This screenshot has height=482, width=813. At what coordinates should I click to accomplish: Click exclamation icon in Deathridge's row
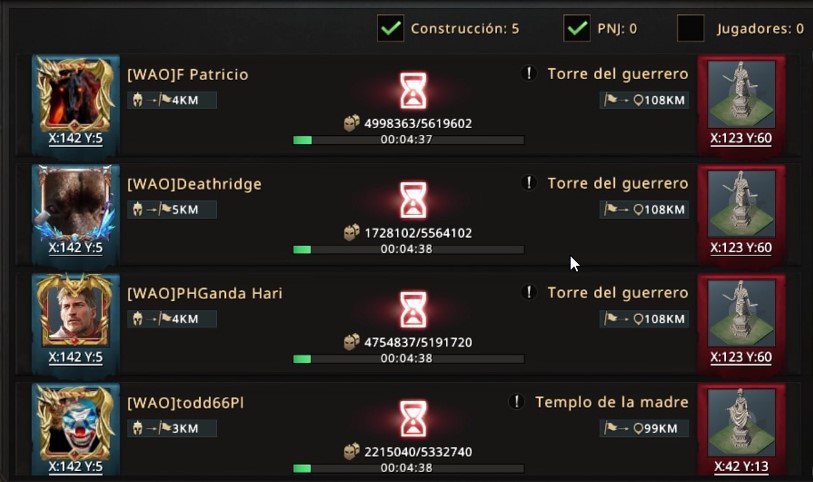pos(529,183)
